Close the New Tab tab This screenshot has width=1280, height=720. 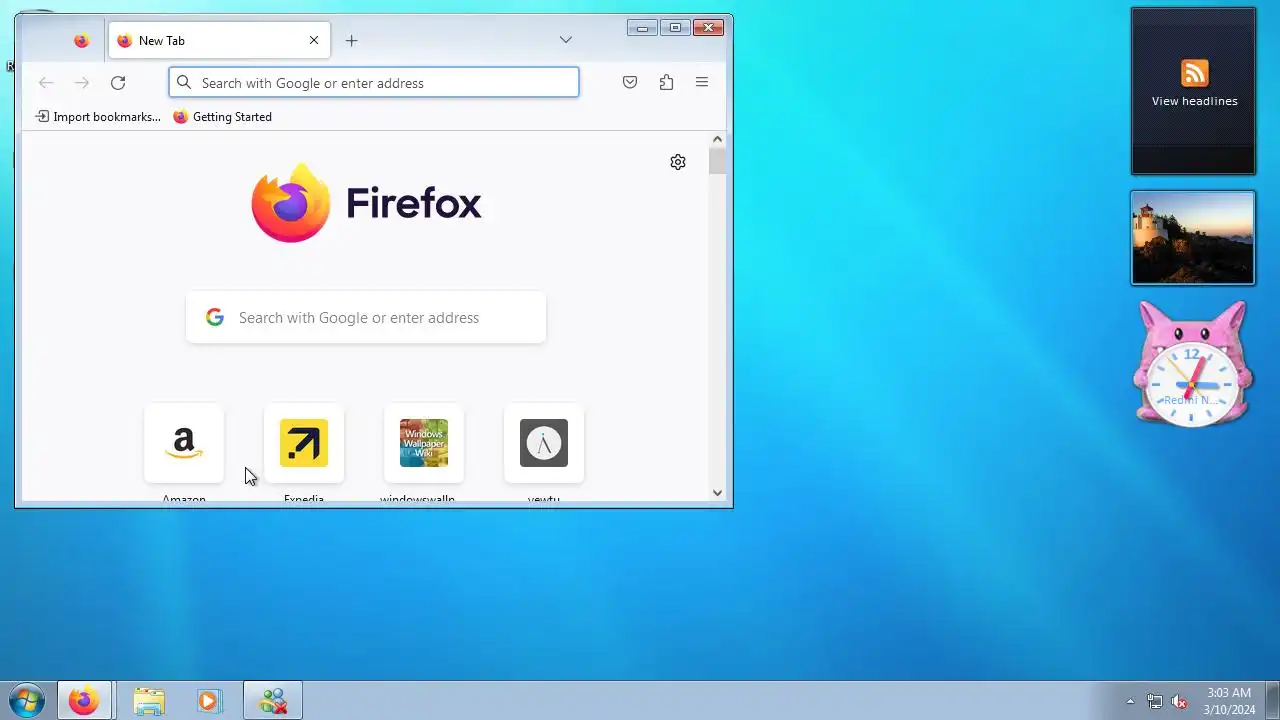pos(314,41)
